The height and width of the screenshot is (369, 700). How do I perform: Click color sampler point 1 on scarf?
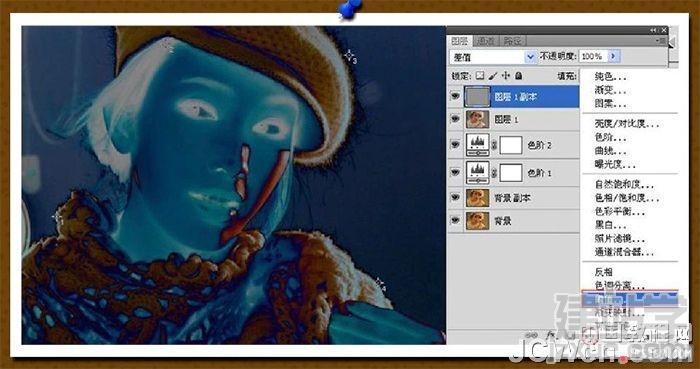(56, 217)
